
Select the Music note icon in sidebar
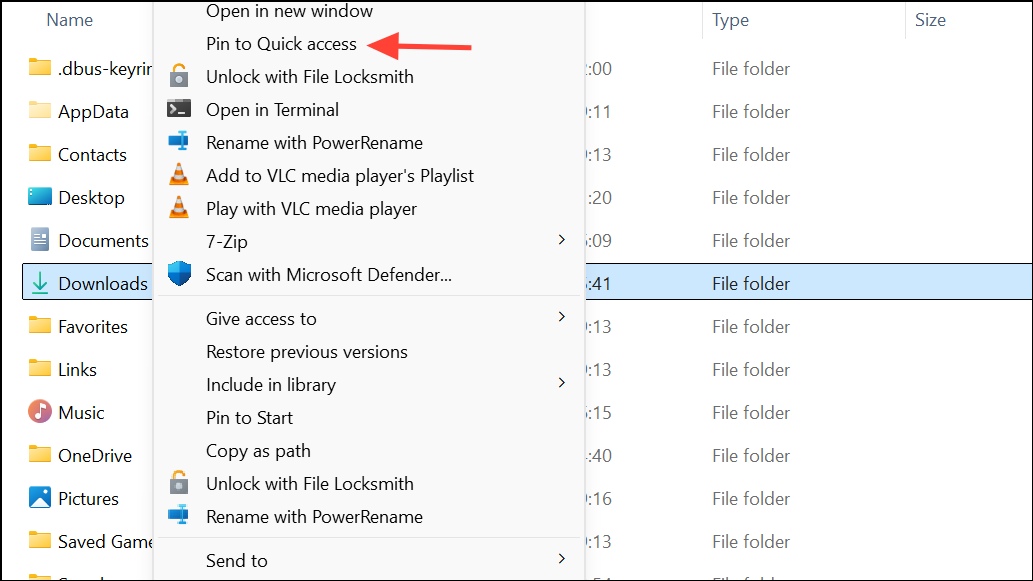40,412
